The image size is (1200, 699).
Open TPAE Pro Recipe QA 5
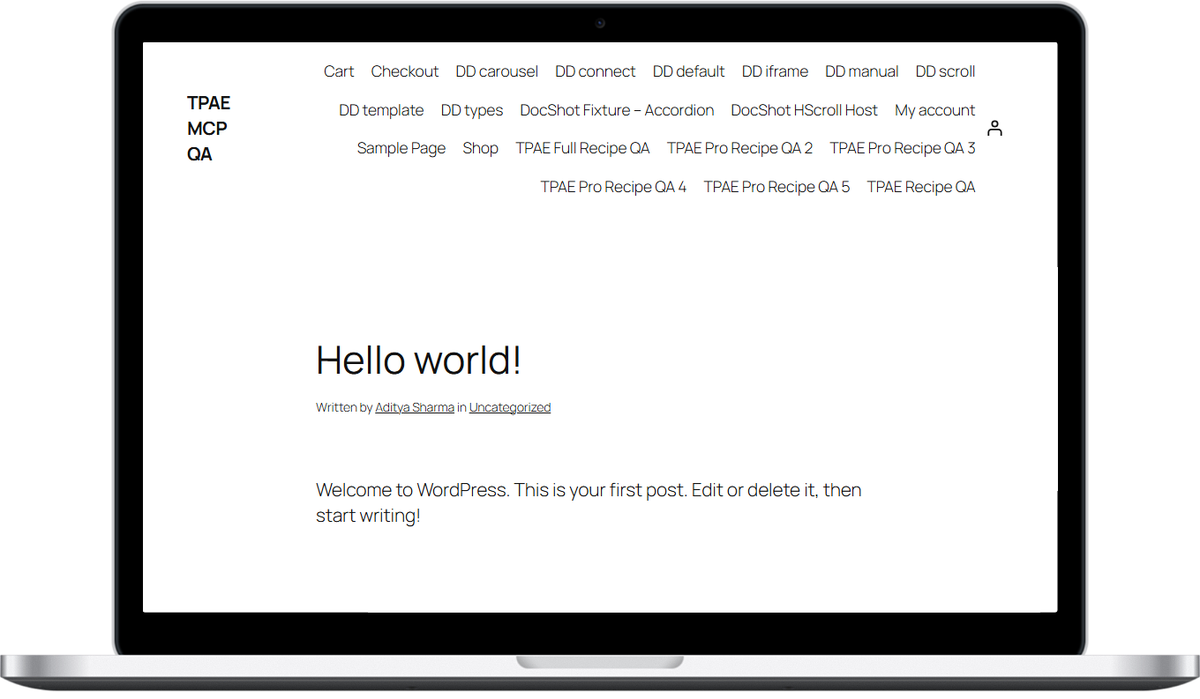(x=777, y=187)
